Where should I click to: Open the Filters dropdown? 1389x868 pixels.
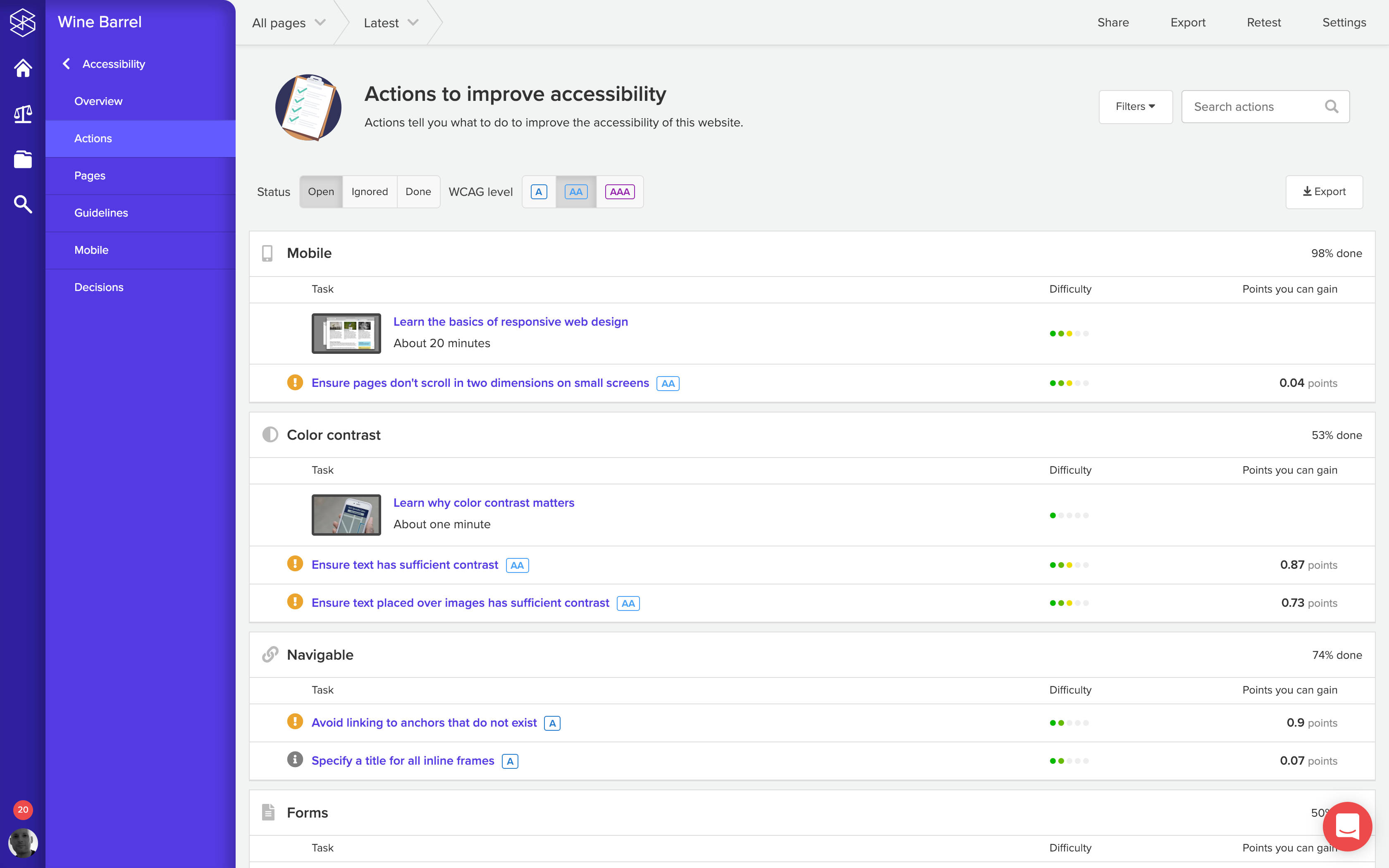(x=1135, y=107)
